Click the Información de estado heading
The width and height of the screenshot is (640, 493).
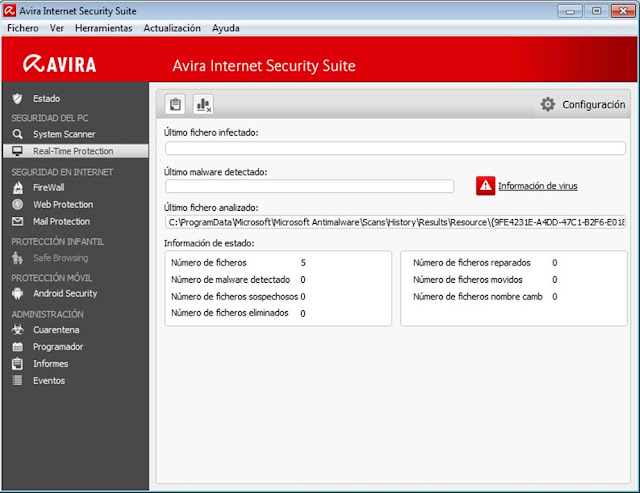tap(209, 243)
